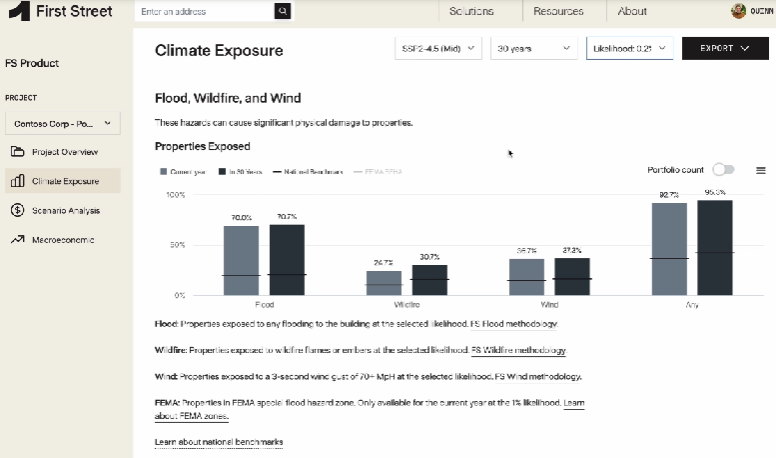Click the address search input field
This screenshot has width=776, height=458.
(x=204, y=11)
